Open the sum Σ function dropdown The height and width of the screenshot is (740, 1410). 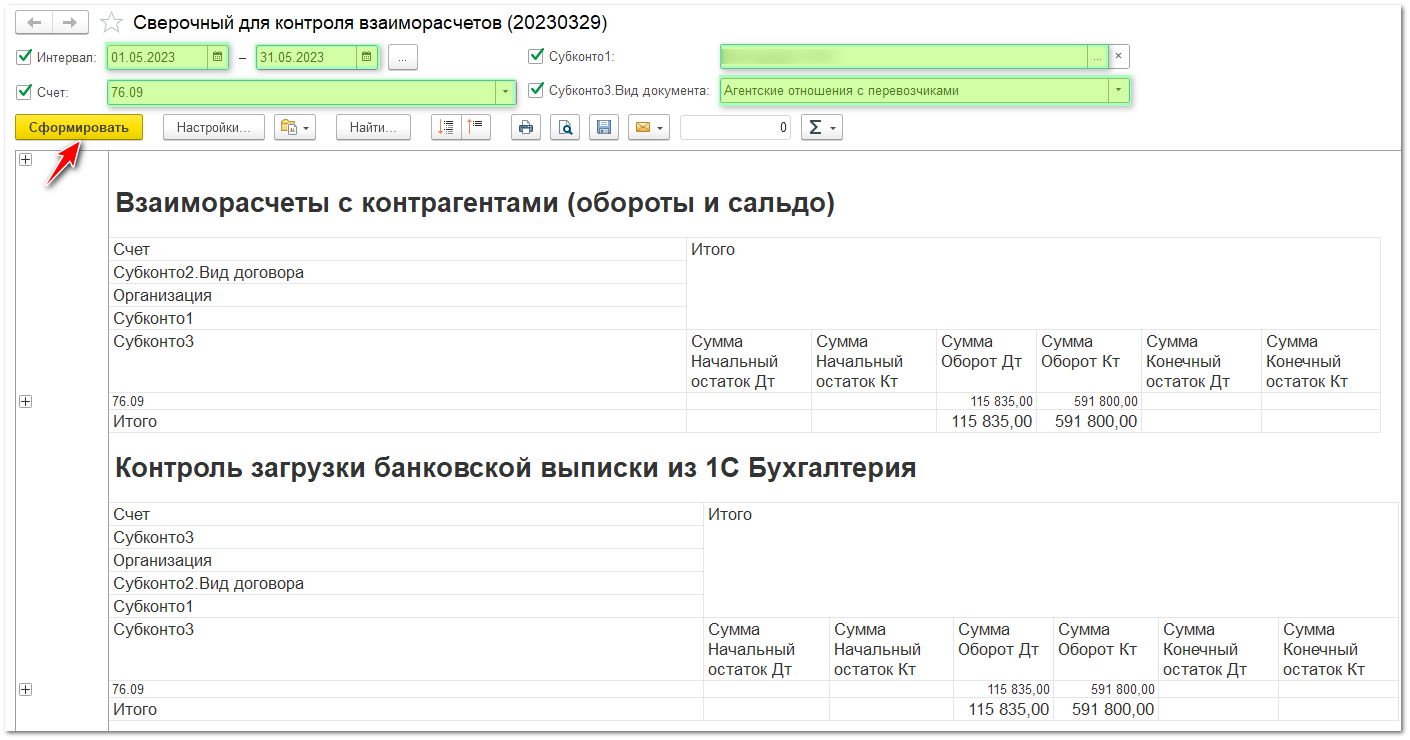[x=821, y=128]
